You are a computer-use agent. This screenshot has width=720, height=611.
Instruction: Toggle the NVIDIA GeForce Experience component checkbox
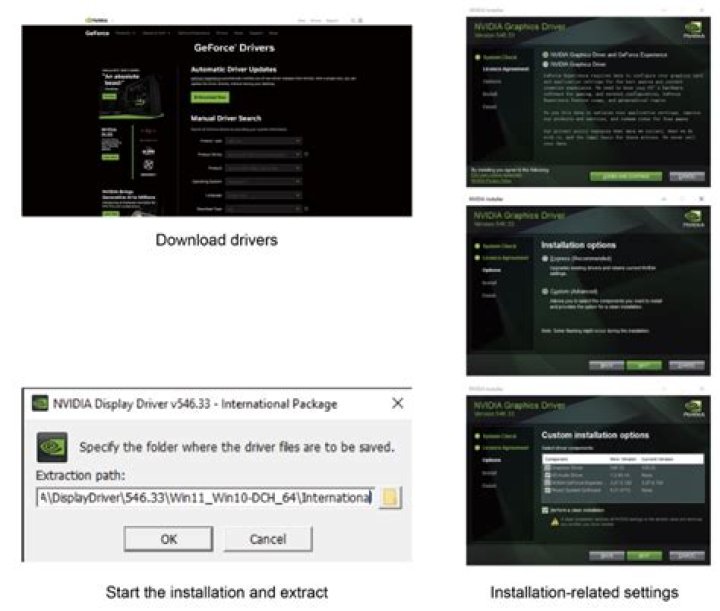[x=547, y=482]
